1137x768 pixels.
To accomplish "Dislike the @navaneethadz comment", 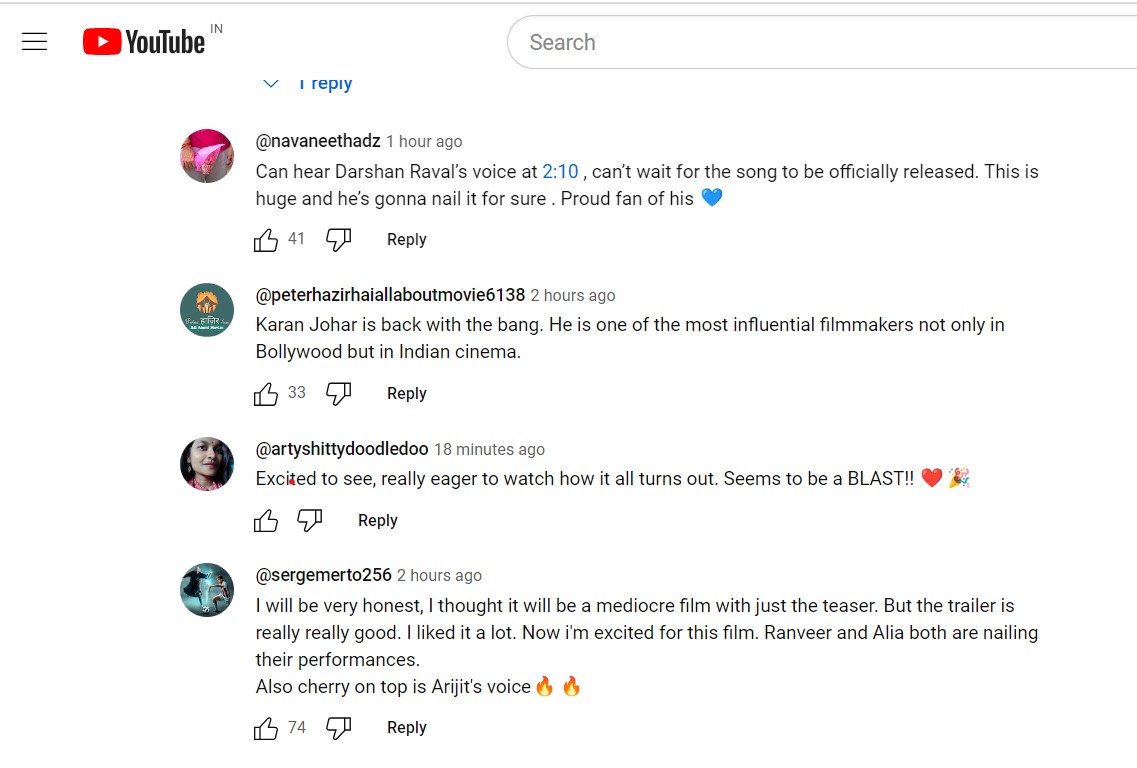I will tap(339, 240).
